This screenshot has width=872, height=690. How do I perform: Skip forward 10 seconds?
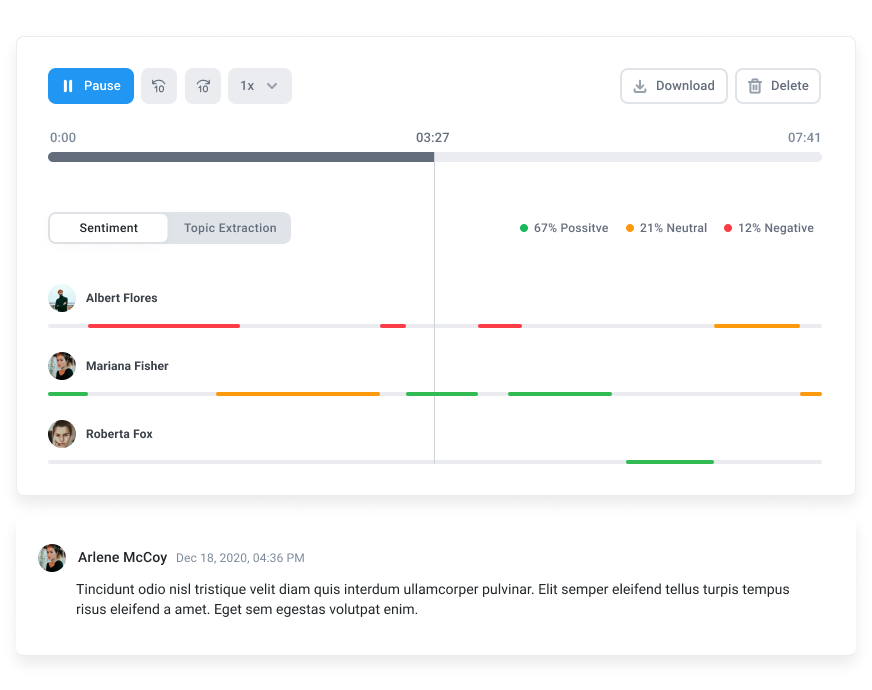pos(203,86)
